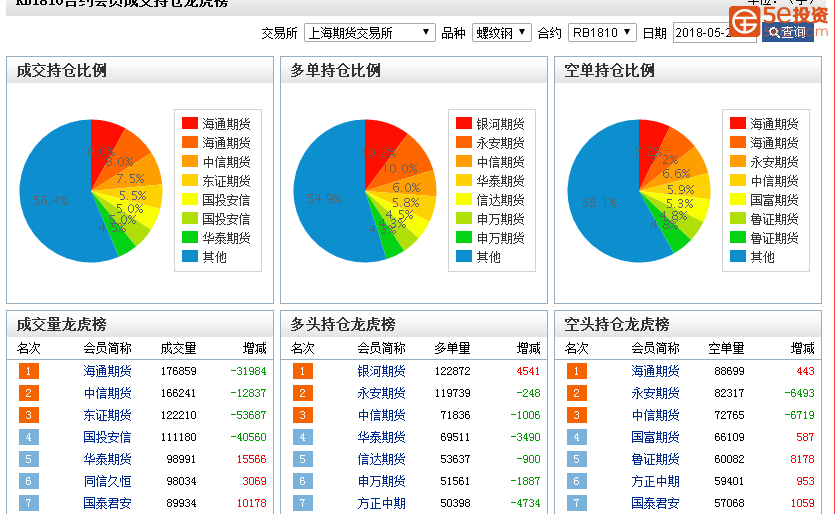Open 中信期货 link in 成交量龙虎榜
The width and height of the screenshot is (836, 514).
click(x=107, y=393)
